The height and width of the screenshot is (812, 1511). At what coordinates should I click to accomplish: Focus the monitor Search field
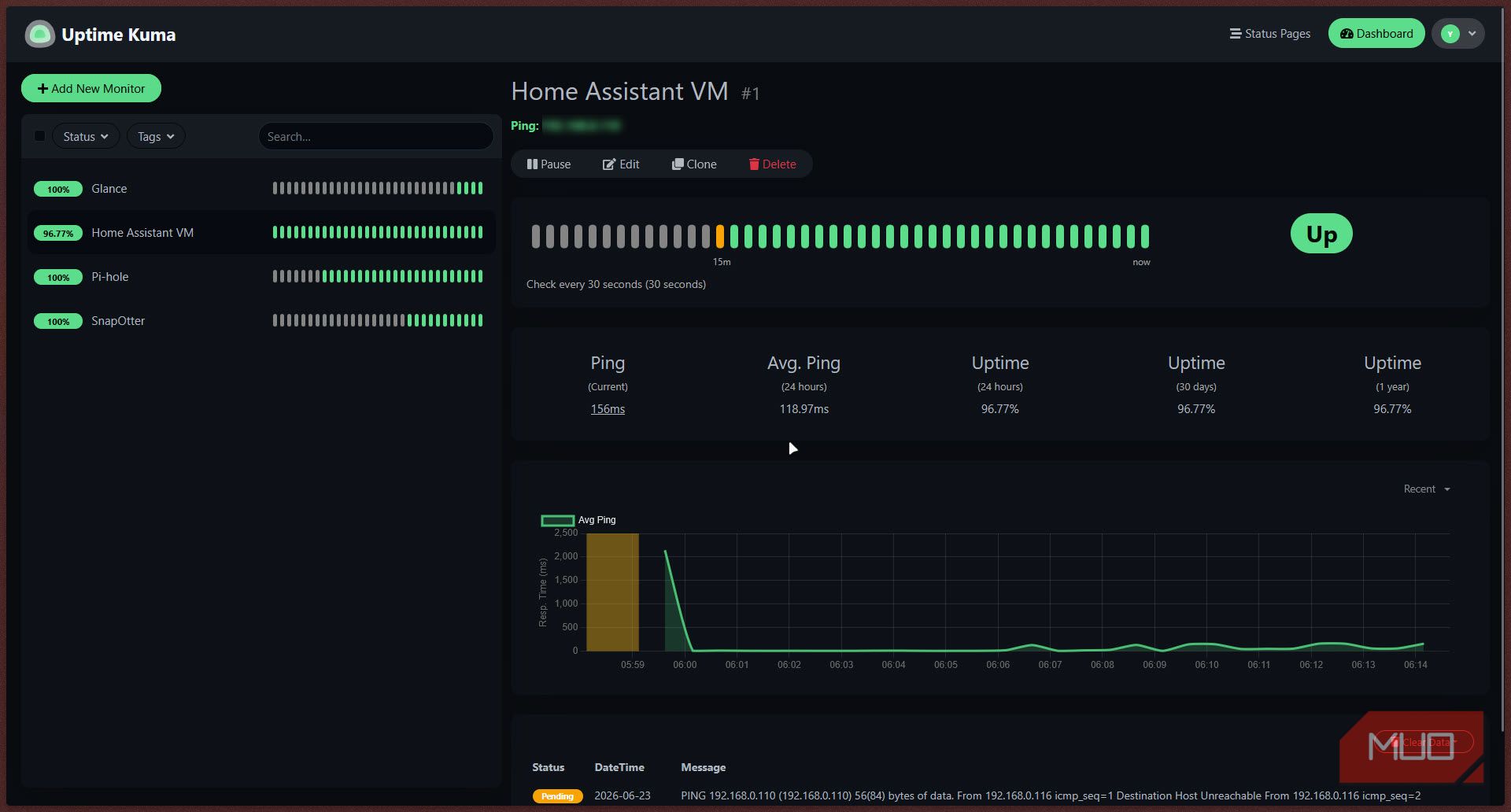click(x=375, y=136)
